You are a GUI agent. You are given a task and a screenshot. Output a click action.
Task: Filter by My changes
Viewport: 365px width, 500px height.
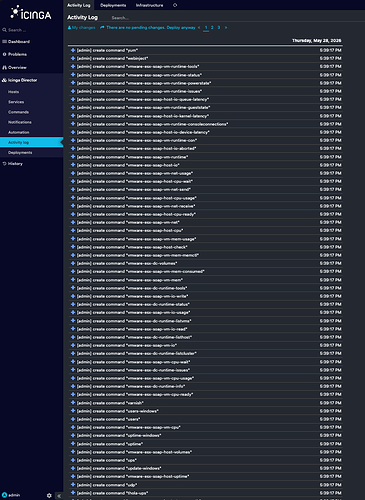click(81, 28)
